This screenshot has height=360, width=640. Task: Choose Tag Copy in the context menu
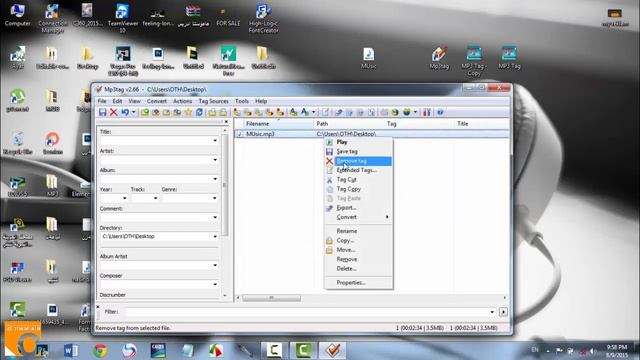pos(358,189)
